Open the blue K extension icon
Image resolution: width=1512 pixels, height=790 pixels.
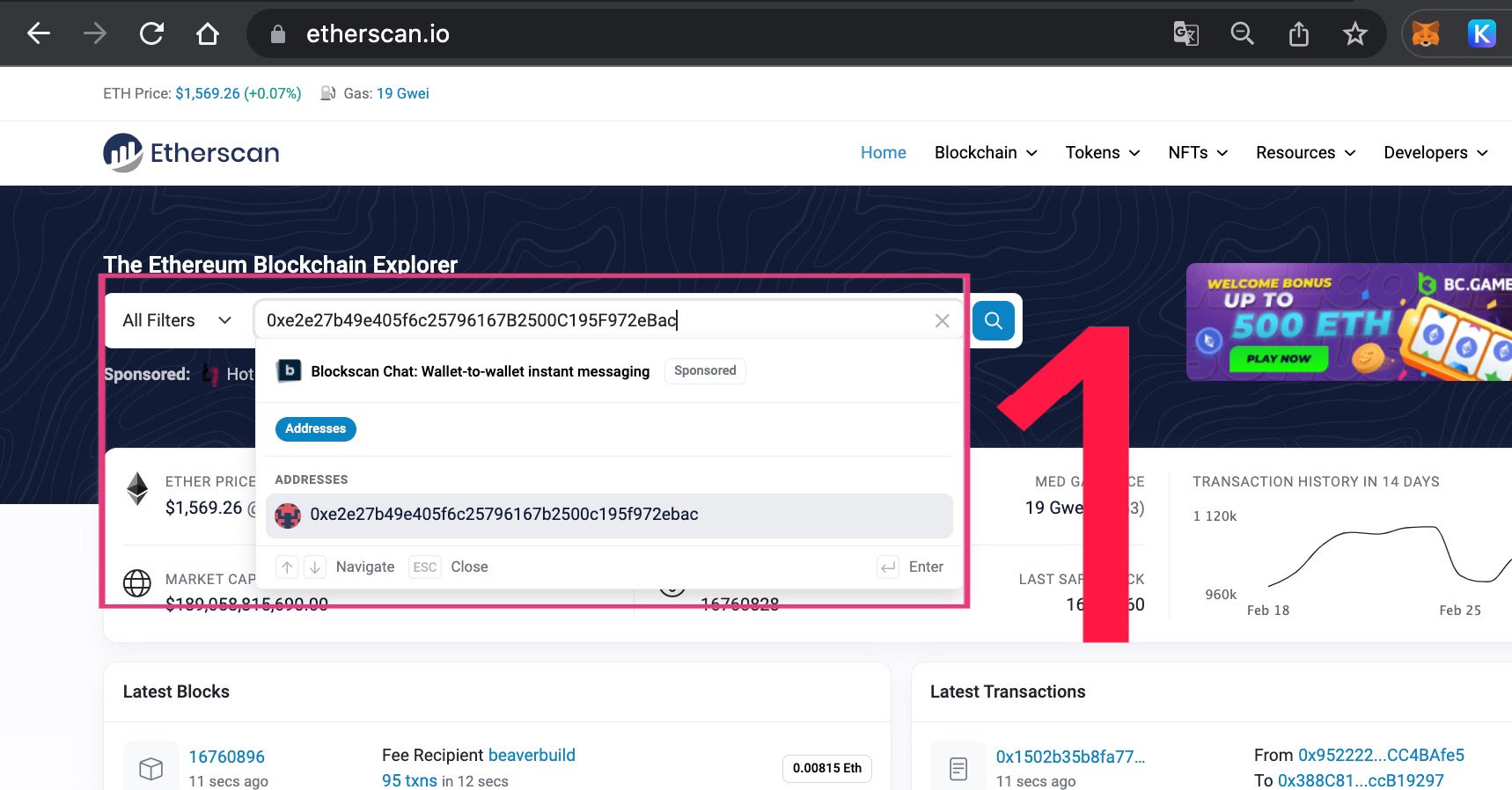(1482, 33)
